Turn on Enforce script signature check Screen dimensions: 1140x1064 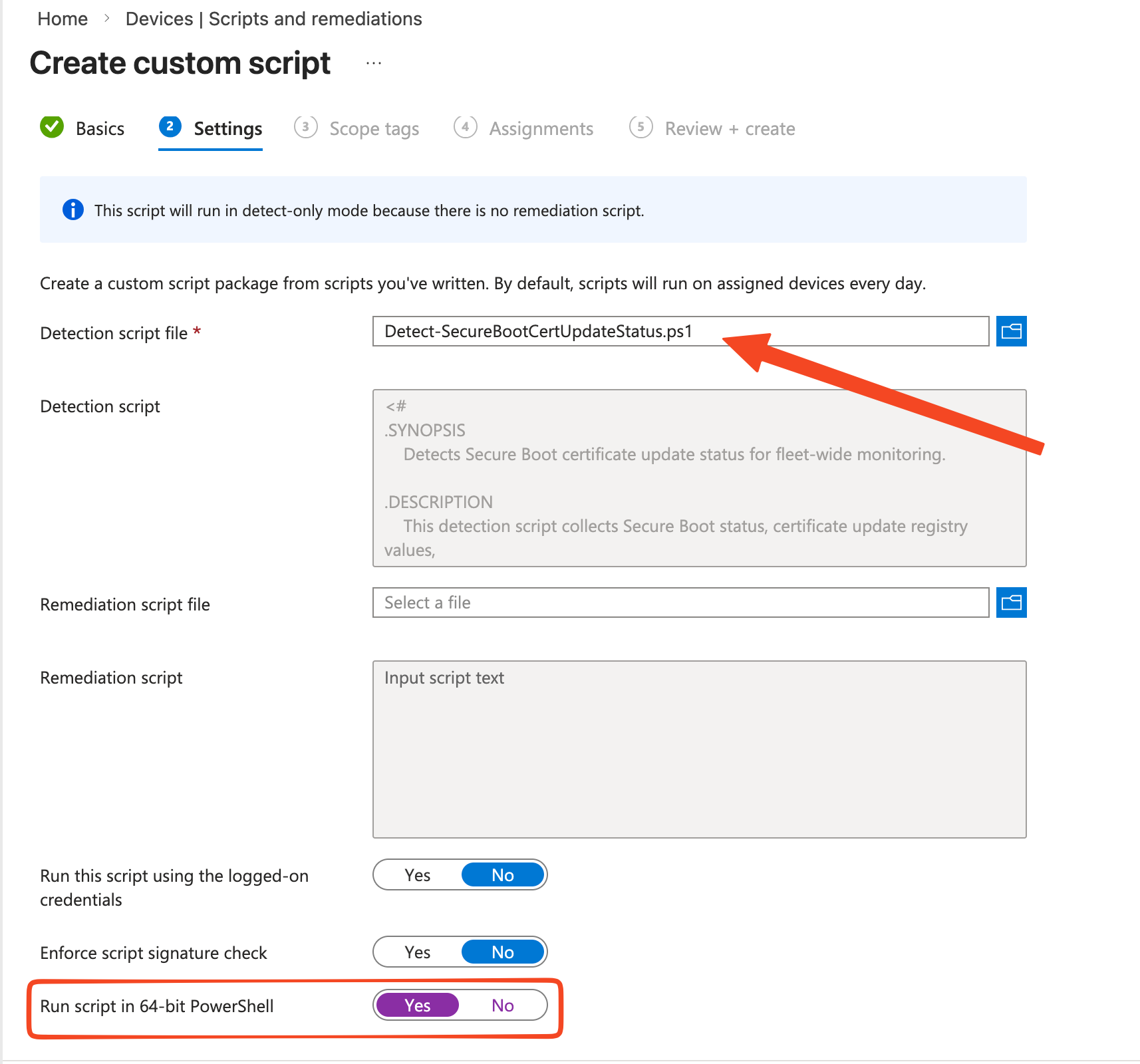pos(416,952)
